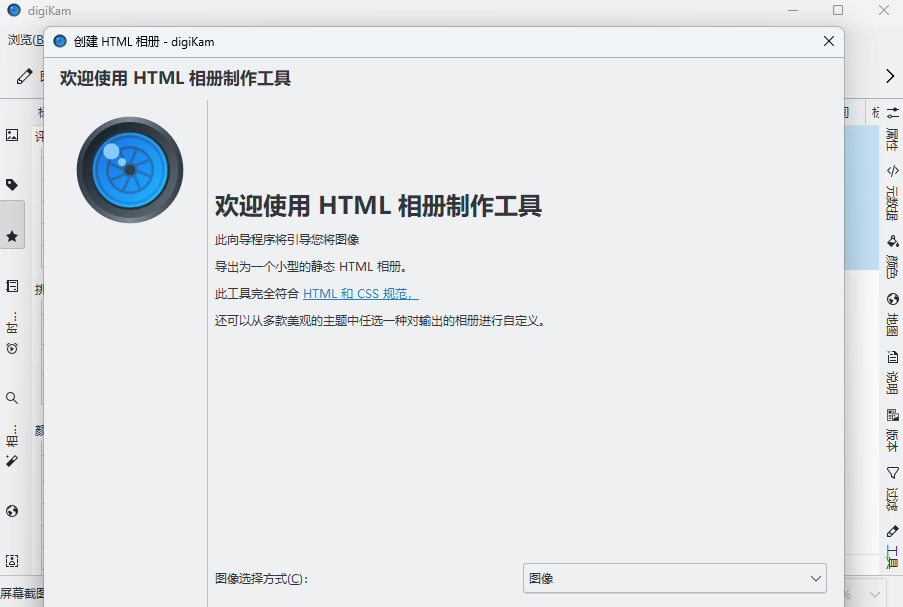Open the Albums panel in left sidebar
Screen dimensions: 903x607
pos(12,135)
